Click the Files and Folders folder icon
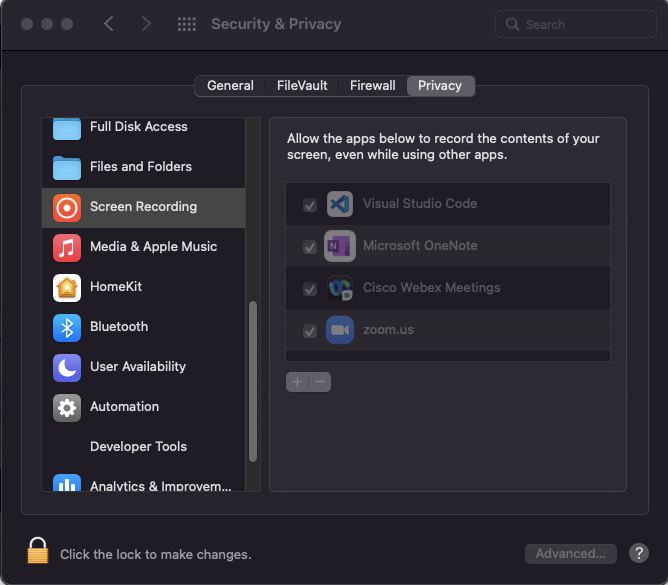Image resolution: width=668 pixels, height=585 pixels. [x=67, y=167]
